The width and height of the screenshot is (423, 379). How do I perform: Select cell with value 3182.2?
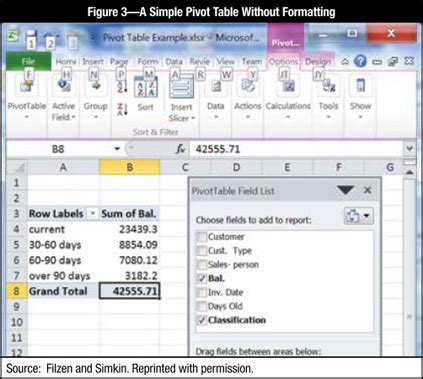coord(130,276)
